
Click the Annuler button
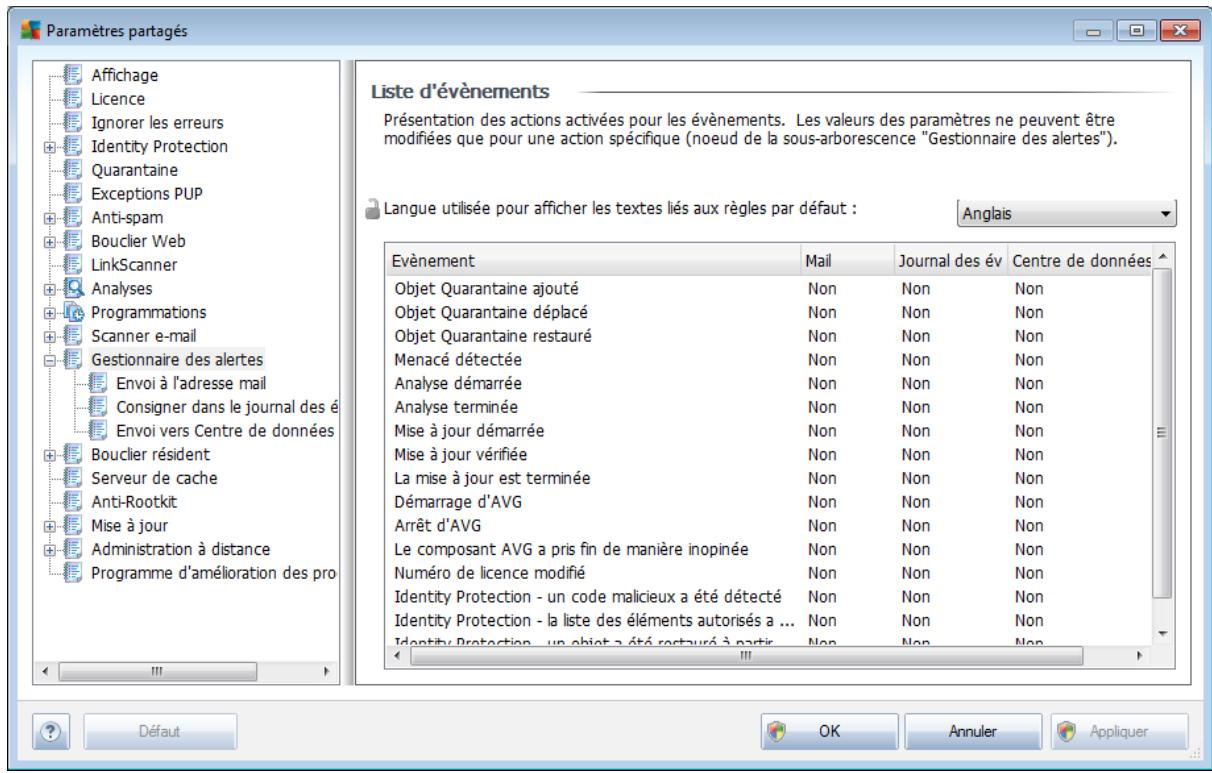pyautogui.click(x=974, y=732)
